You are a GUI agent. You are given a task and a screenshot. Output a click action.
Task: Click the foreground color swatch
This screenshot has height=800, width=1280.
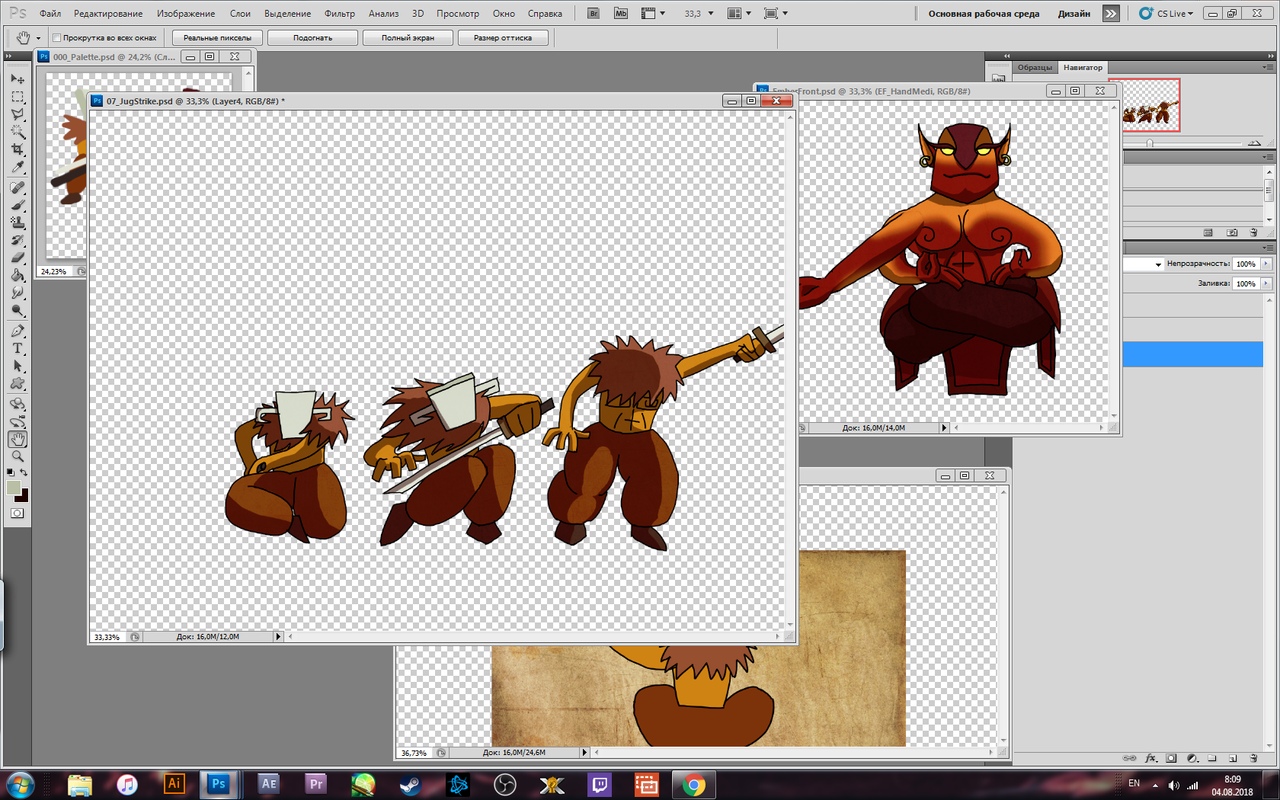click(x=13, y=487)
